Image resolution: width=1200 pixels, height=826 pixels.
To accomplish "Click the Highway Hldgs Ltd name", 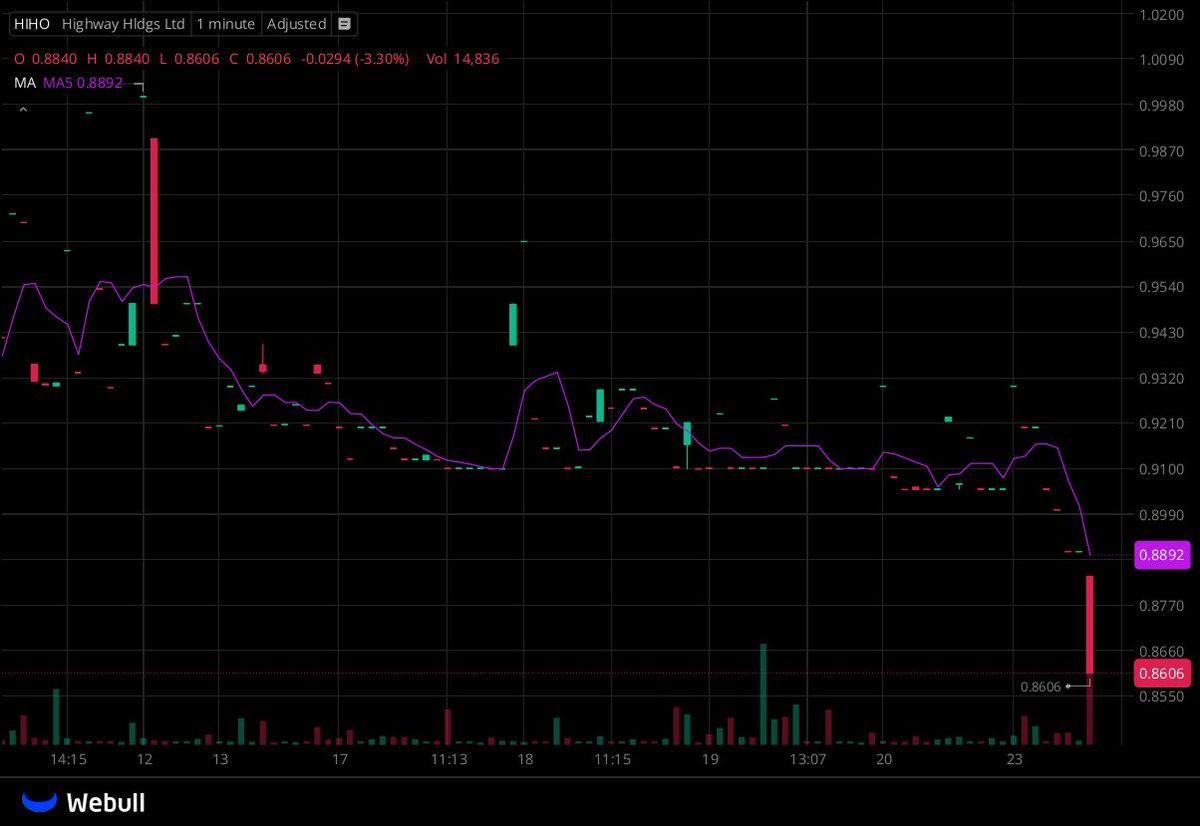I will point(123,24).
